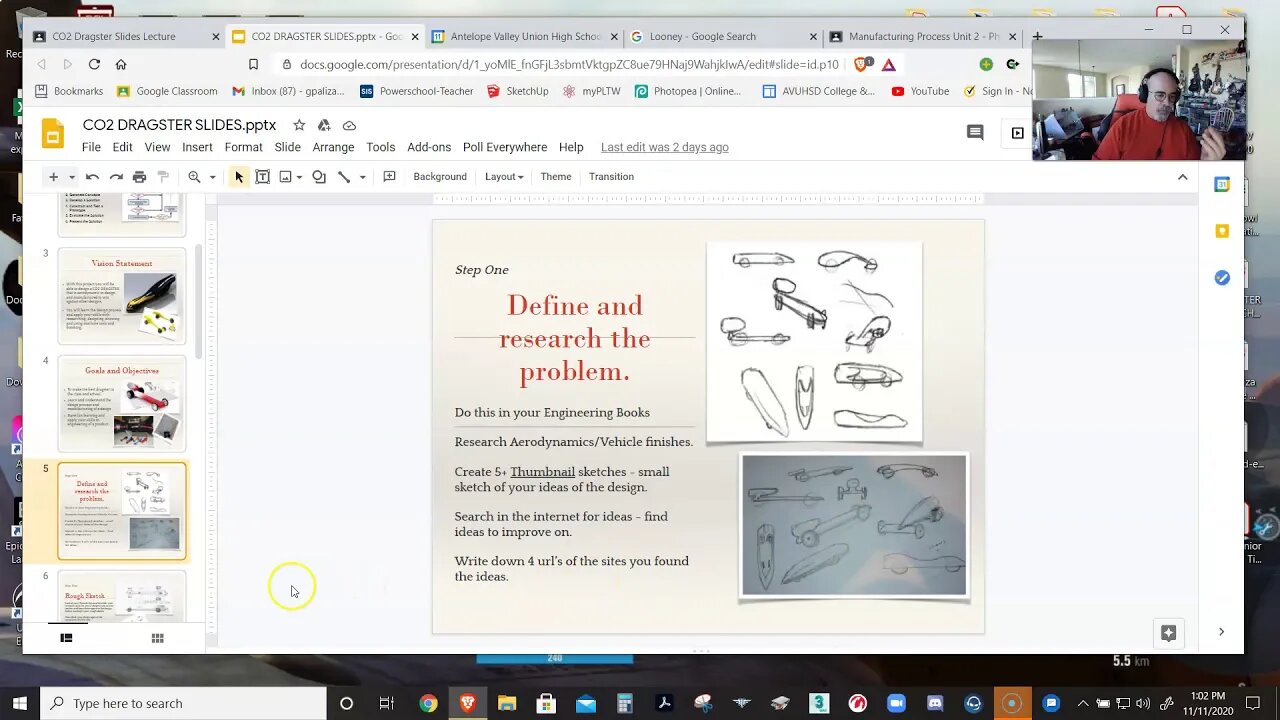Click the Transition button
The image size is (1280, 720).
point(611,177)
